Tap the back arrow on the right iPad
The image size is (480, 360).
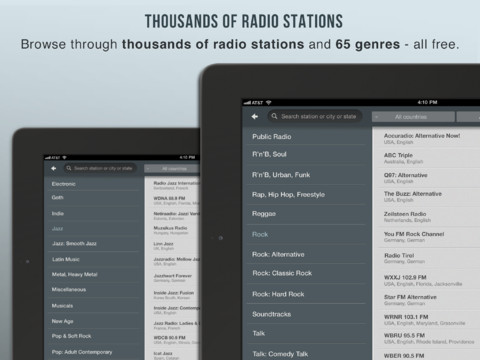click(255, 116)
